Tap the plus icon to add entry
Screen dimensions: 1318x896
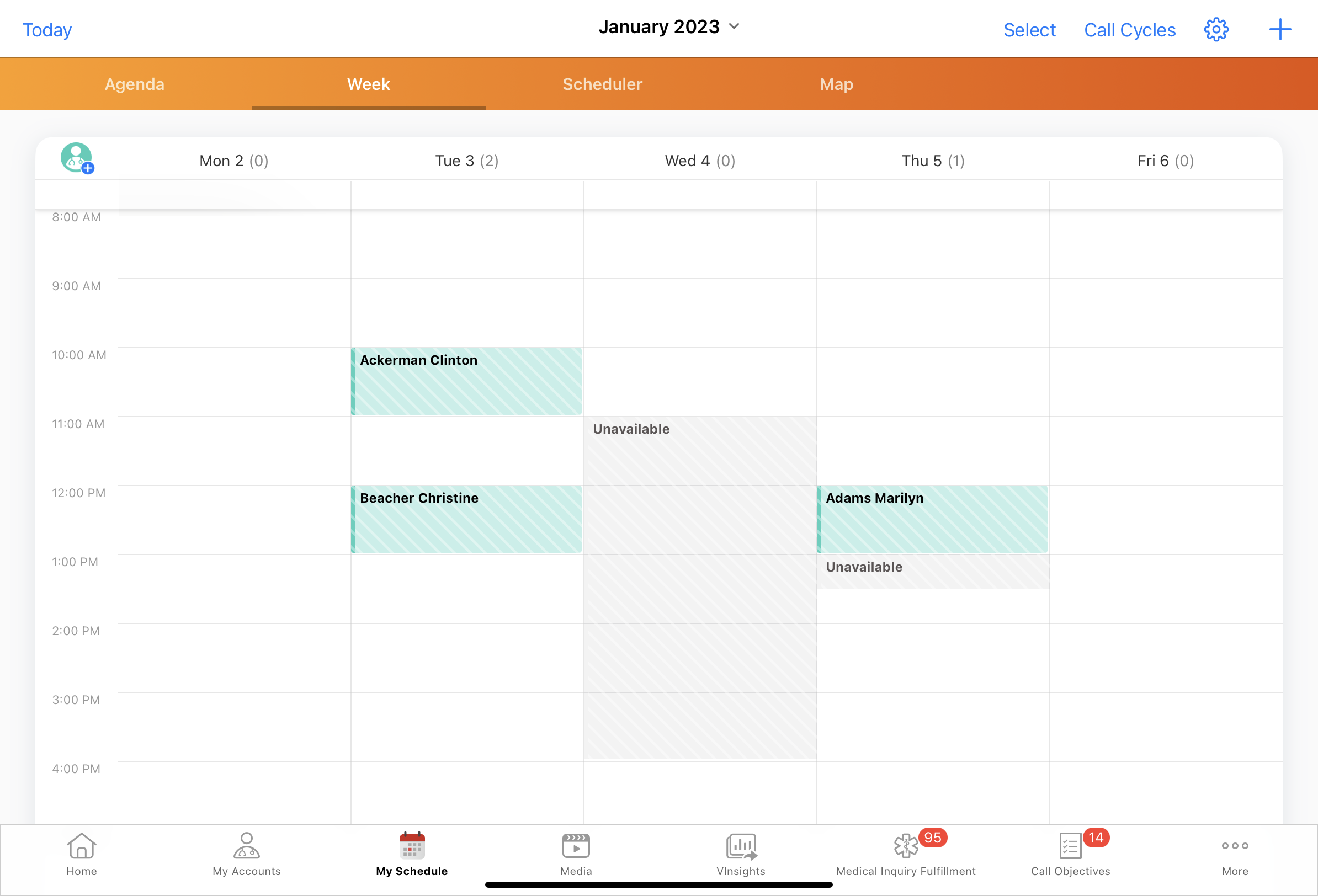coord(1279,29)
